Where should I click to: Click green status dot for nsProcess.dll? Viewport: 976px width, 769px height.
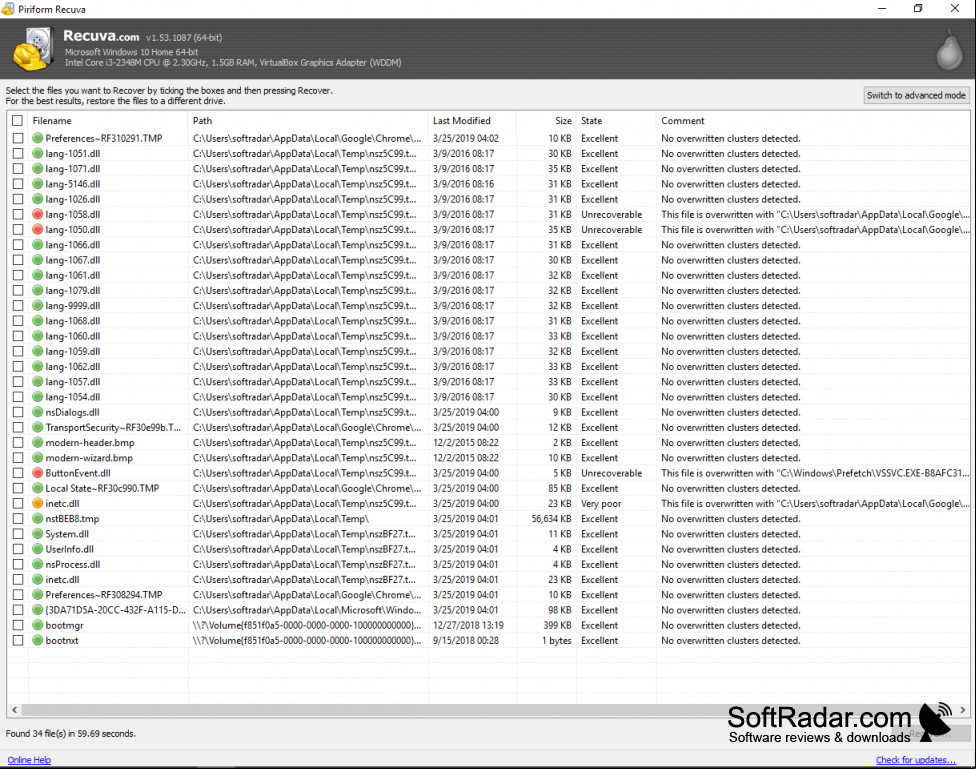pyautogui.click(x=37, y=564)
